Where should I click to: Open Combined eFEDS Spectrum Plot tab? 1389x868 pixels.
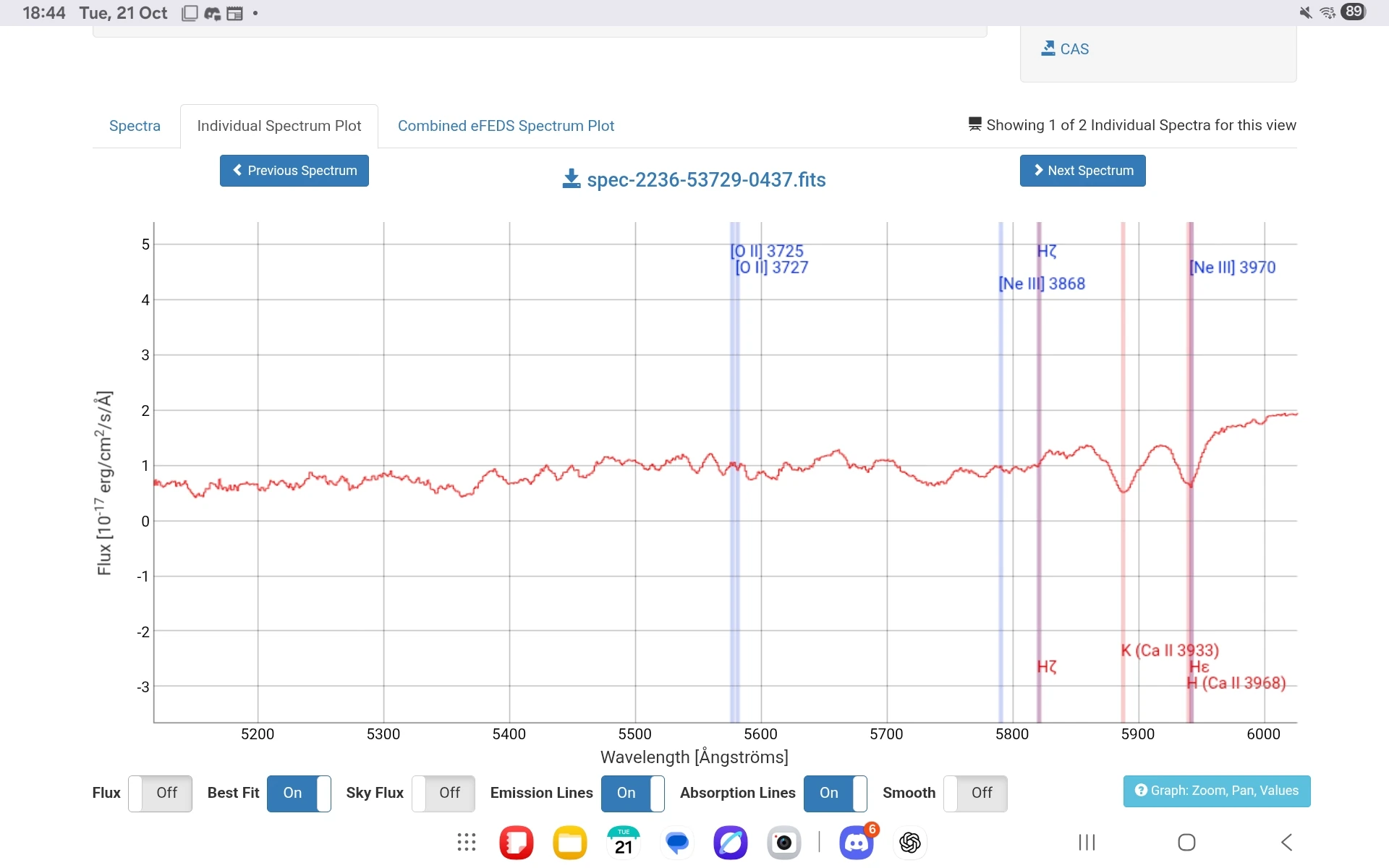pos(506,126)
